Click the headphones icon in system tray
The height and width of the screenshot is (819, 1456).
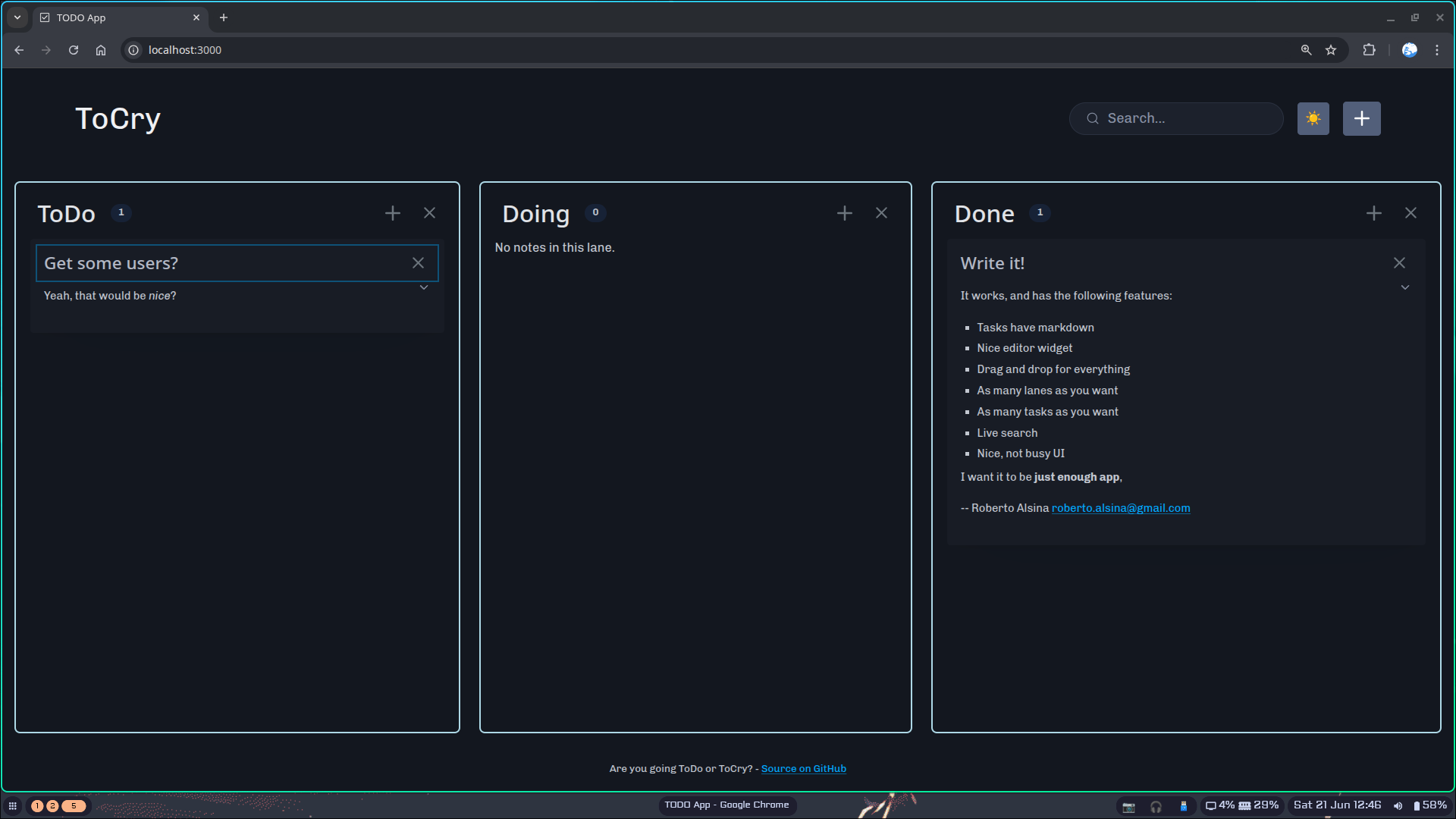(1156, 807)
